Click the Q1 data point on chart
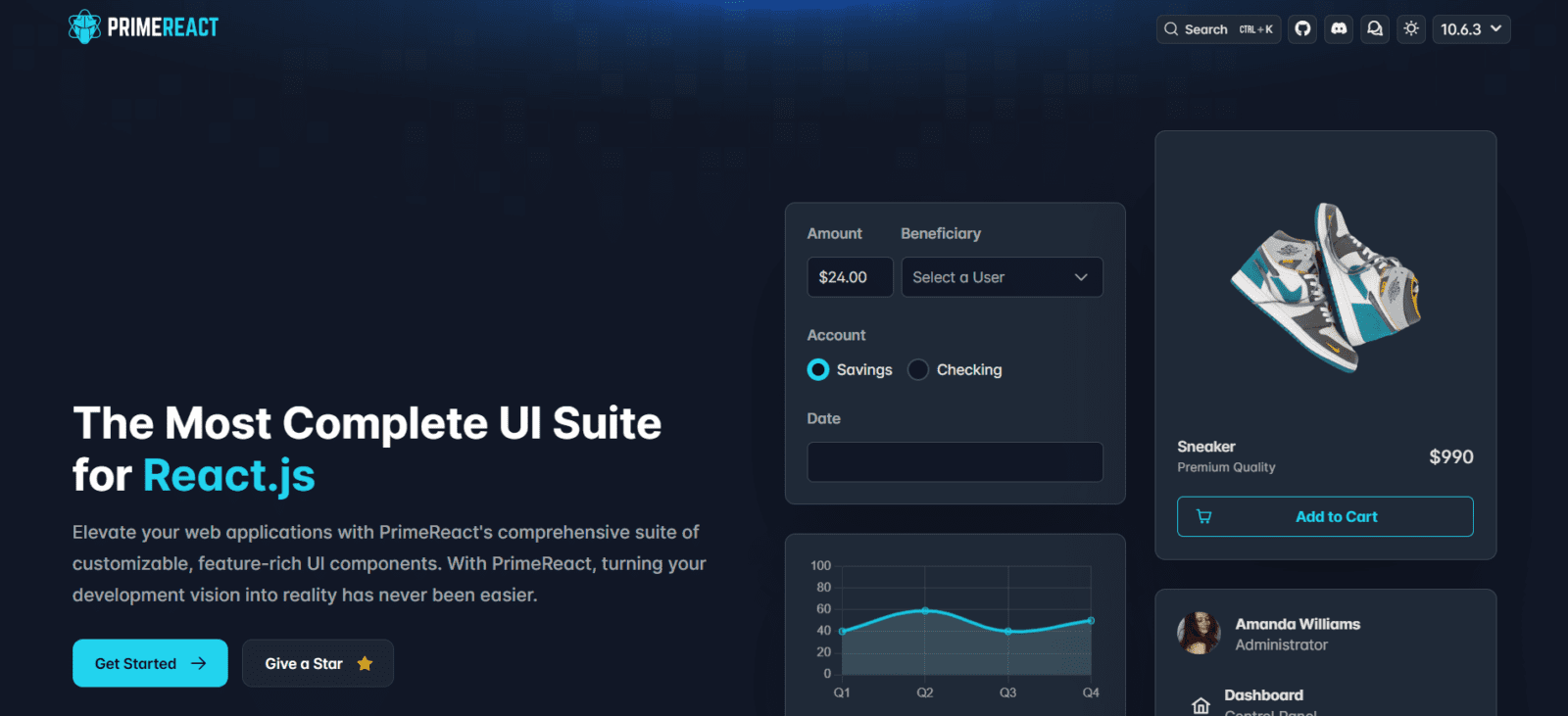 click(x=842, y=632)
